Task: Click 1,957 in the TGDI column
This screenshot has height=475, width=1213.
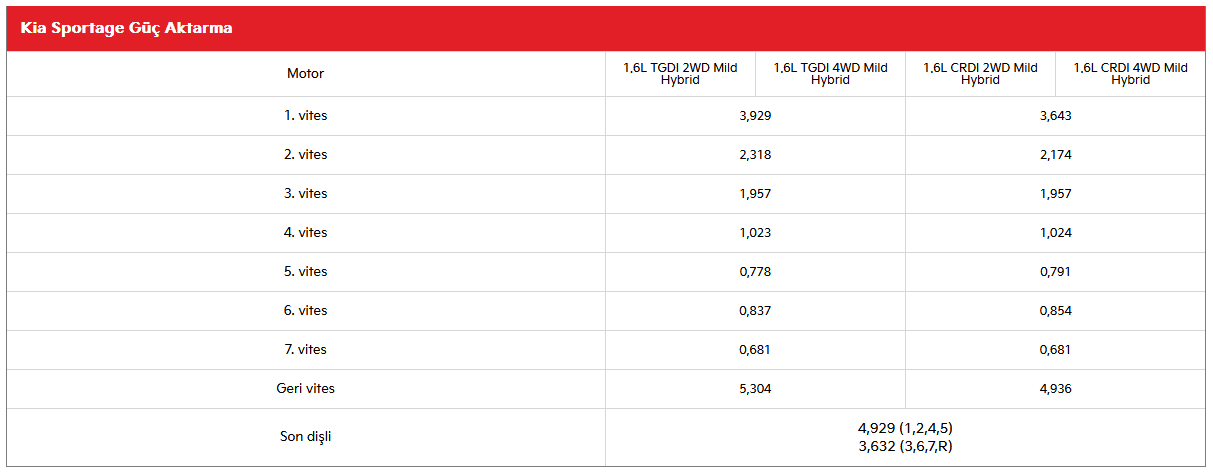Action: tap(755, 194)
